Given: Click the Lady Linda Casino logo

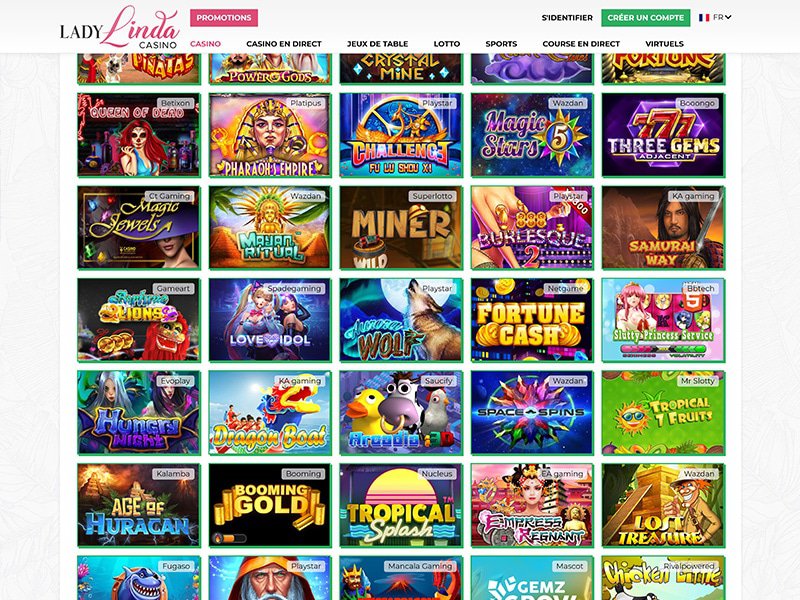Looking at the screenshot, I should pyautogui.click(x=119, y=28).
